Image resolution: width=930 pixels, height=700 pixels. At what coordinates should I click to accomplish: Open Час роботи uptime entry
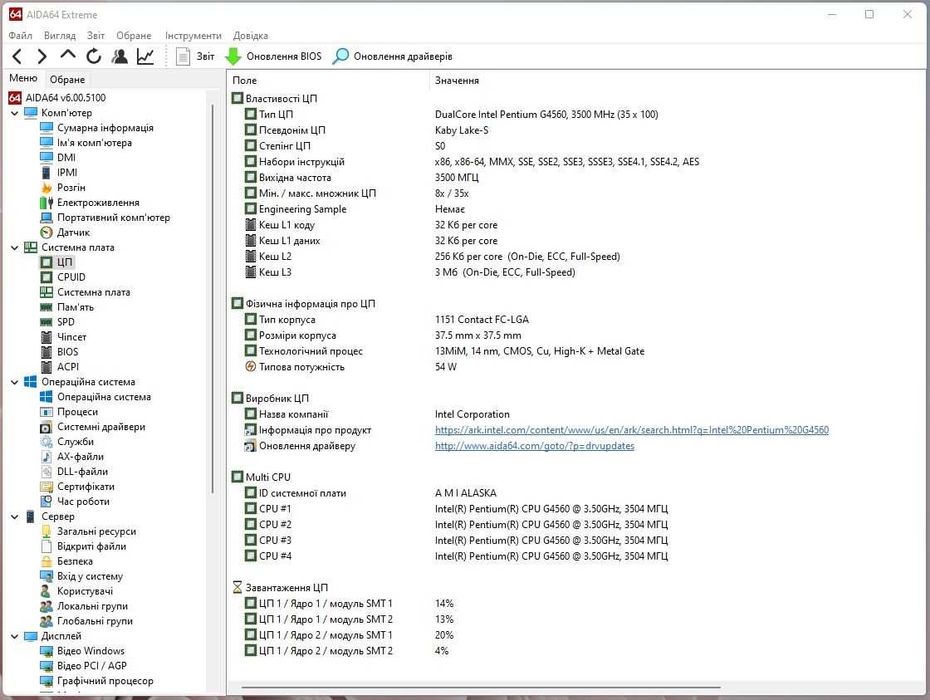pyautogui.click(x=75, y=501)
